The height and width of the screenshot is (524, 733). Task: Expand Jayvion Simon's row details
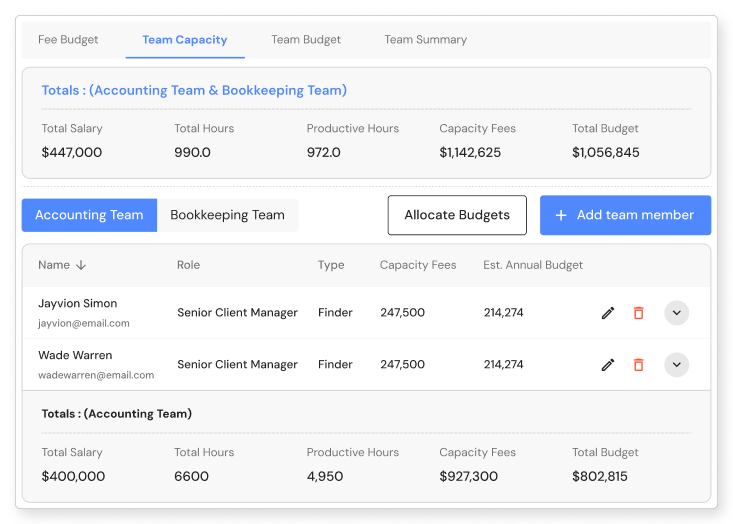(677, 313)
